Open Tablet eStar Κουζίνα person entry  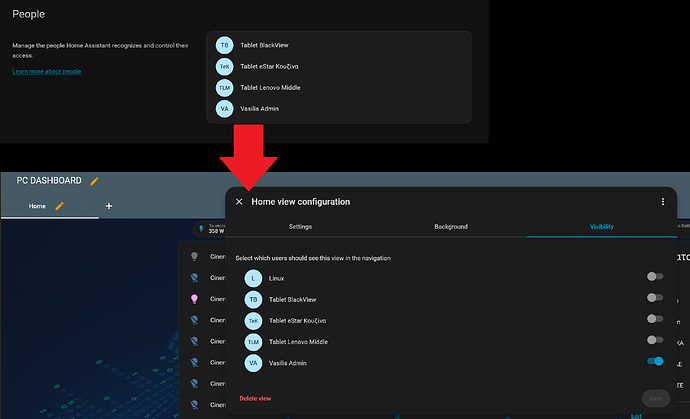[339, 66]
